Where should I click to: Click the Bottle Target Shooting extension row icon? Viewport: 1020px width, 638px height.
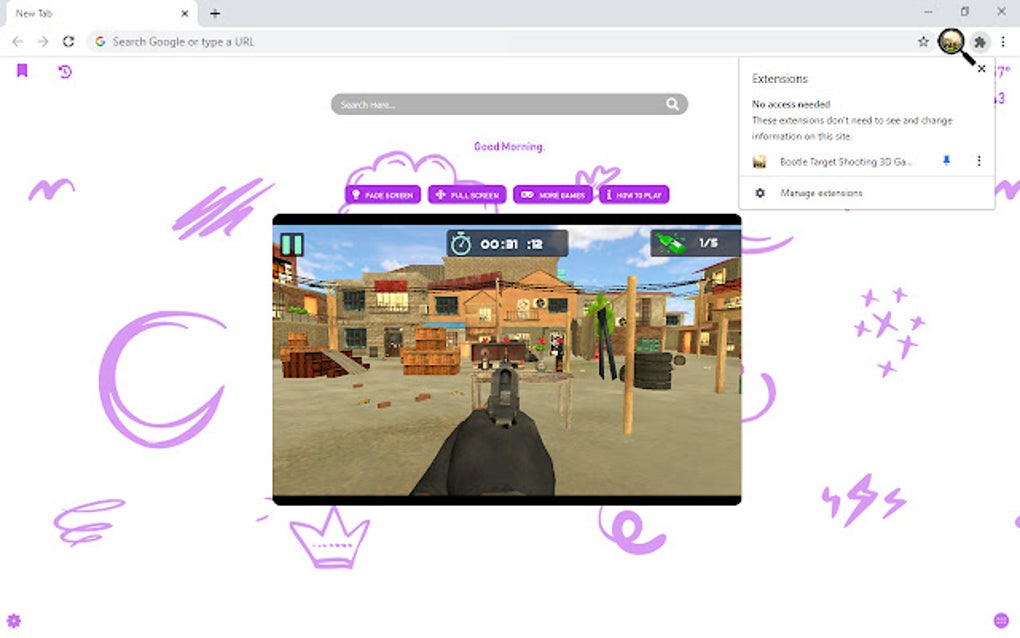pos(759,162)
